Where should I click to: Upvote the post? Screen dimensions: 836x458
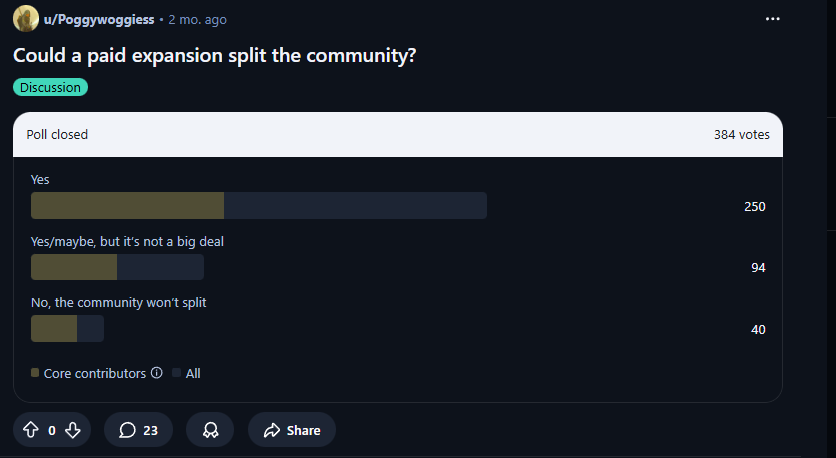[30, 430]
